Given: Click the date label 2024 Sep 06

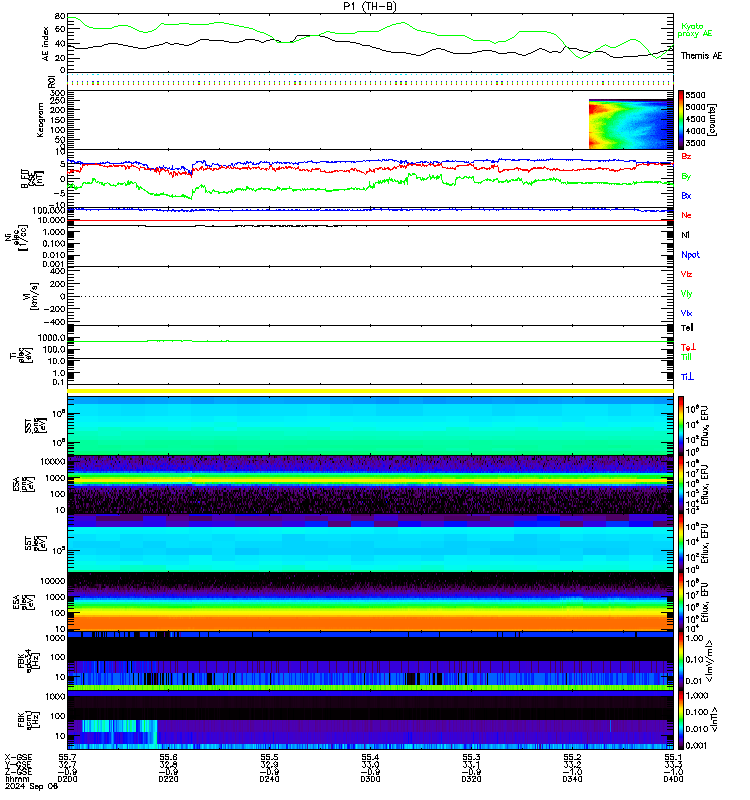Looking at the screenshot, I should point(32,786).
